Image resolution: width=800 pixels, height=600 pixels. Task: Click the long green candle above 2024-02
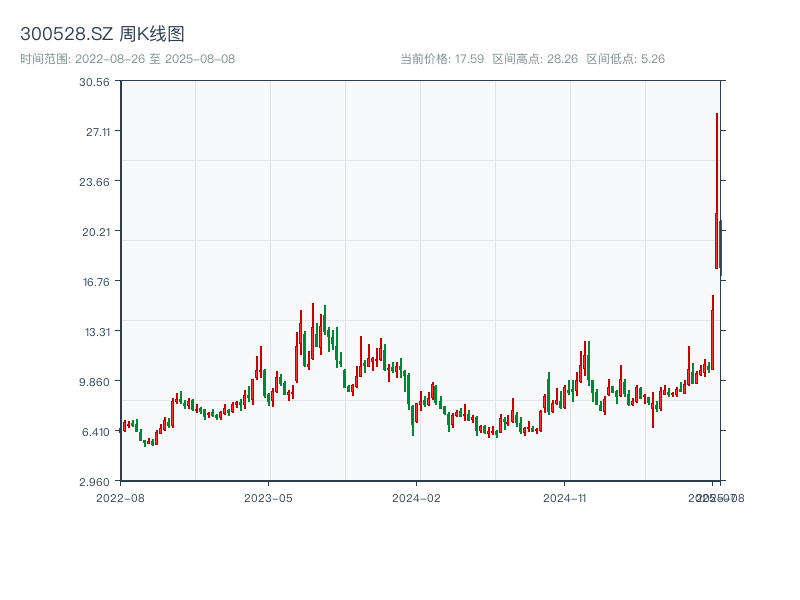[x=413, y=418]
